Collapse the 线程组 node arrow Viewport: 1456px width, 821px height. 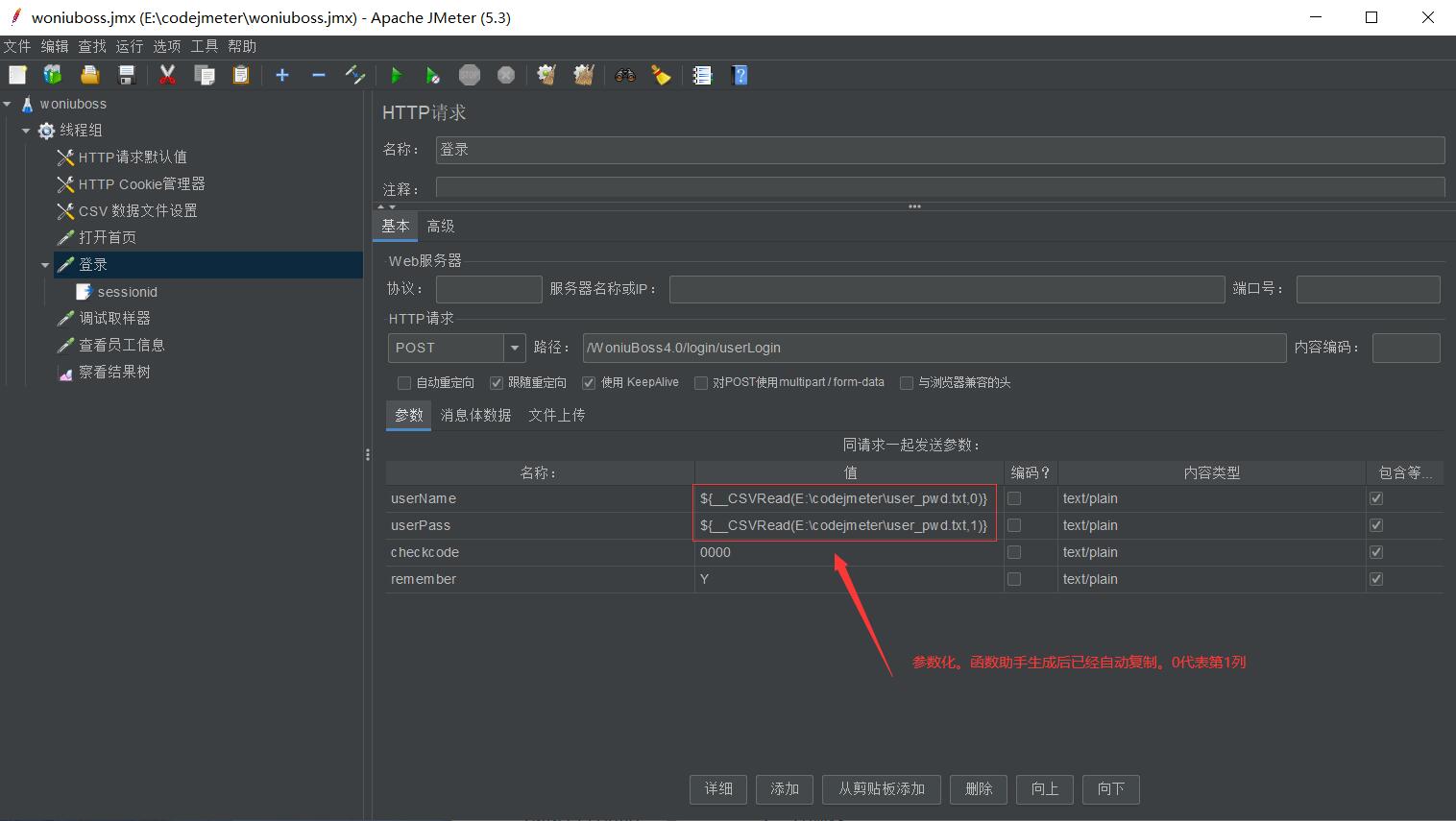point(26,131)
